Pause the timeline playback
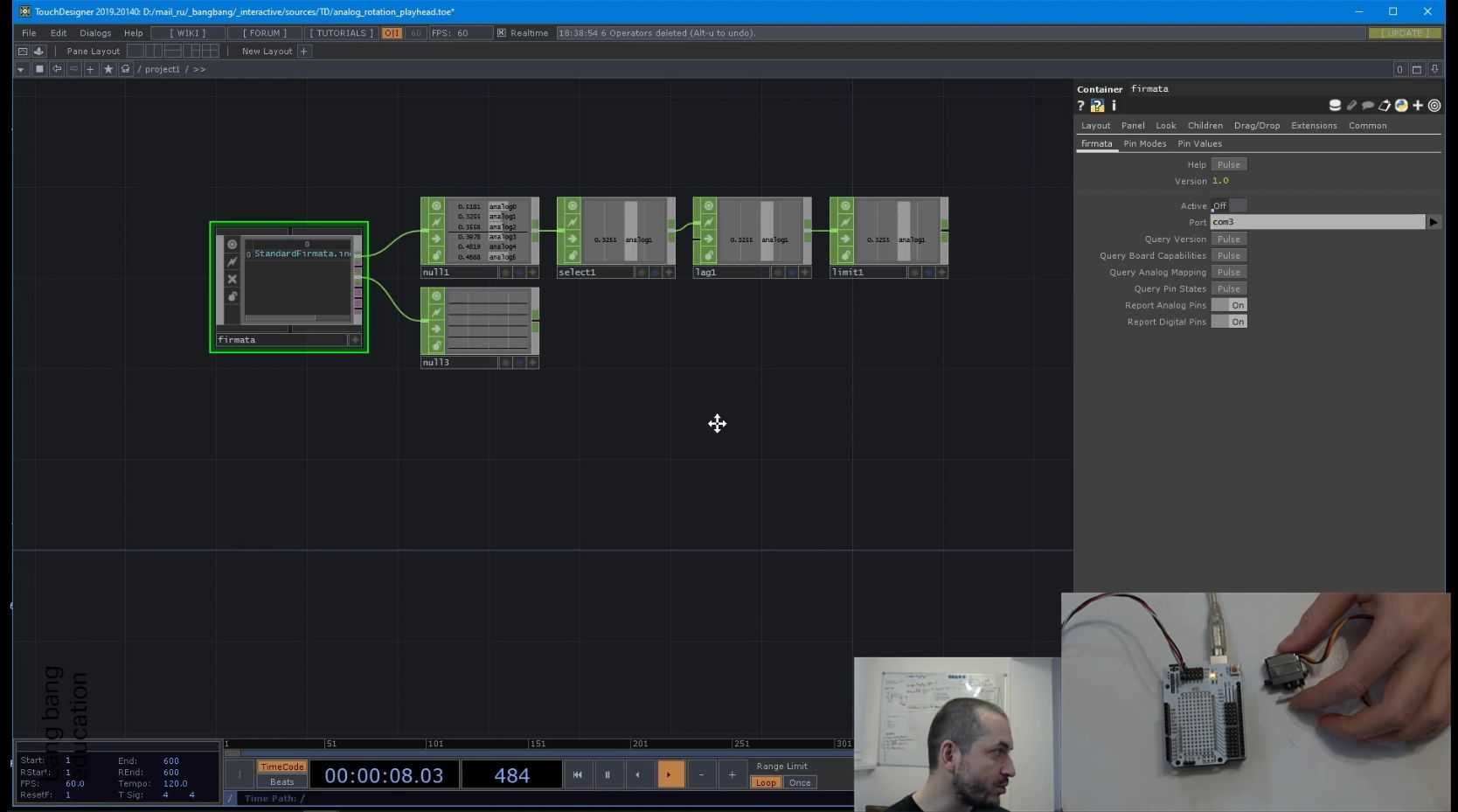The image size is (1458, 812). (607, 774)
